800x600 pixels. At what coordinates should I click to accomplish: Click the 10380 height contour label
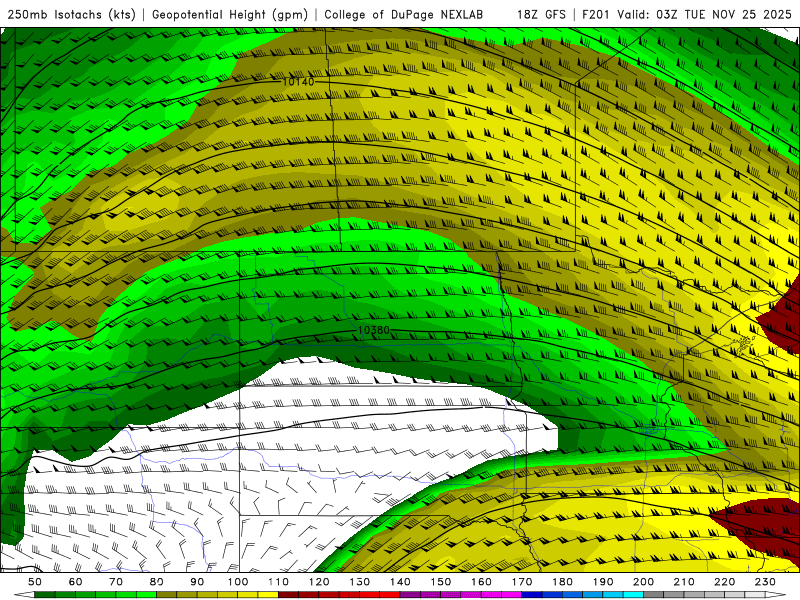373,330
